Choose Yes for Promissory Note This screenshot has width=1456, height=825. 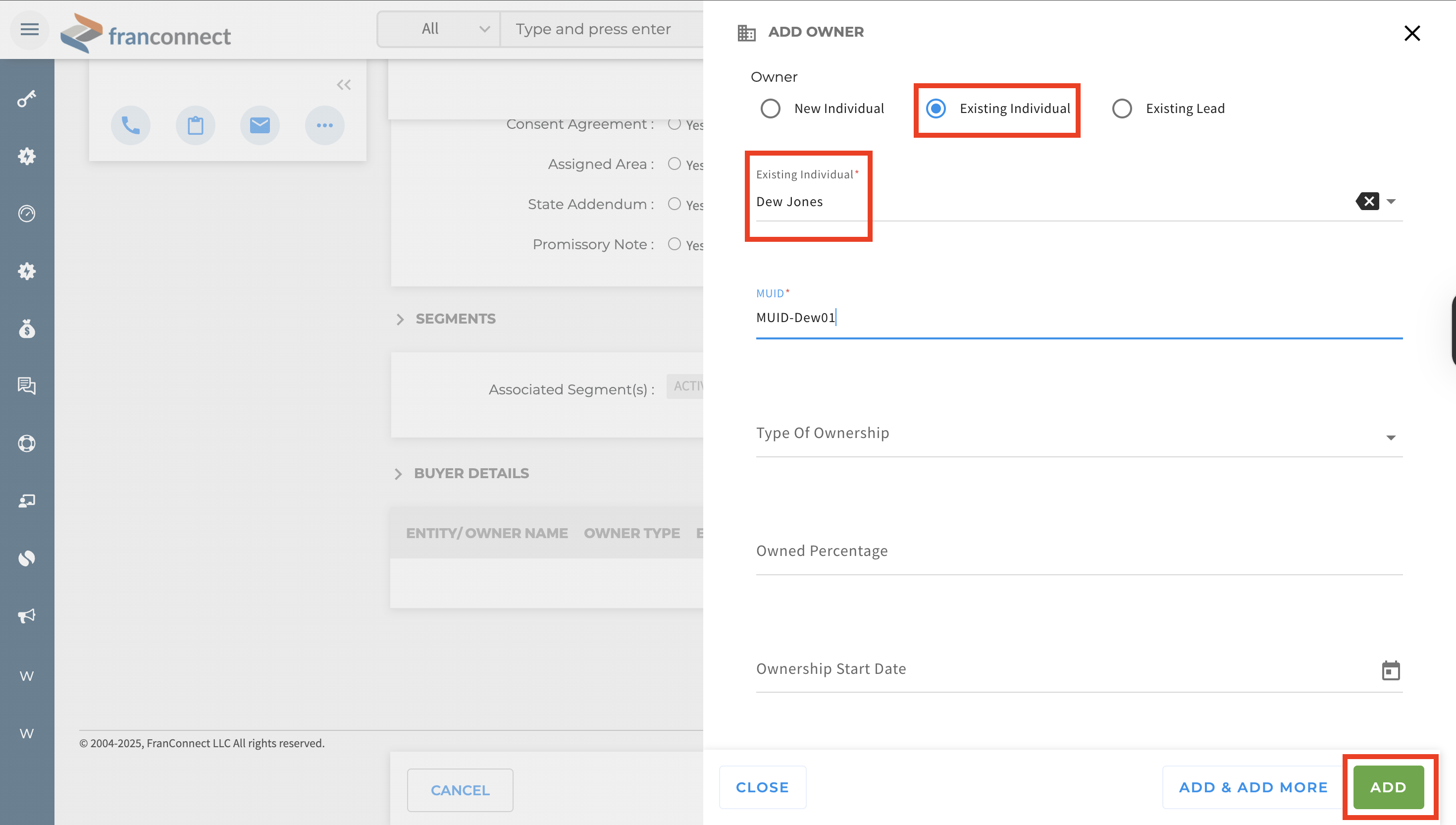(674, 244)
